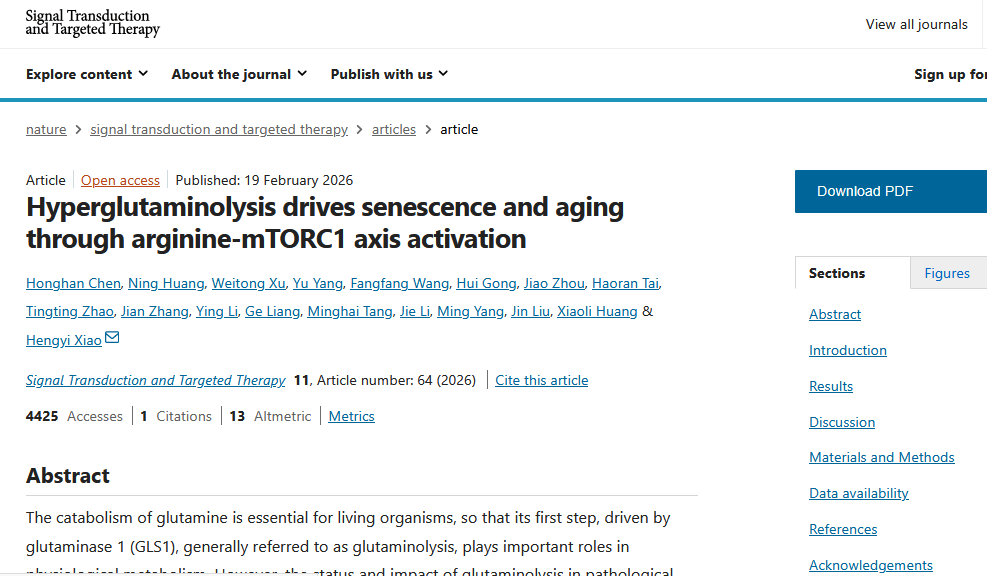
Task: Expand the Explore content dropdown
Action: 87,74
